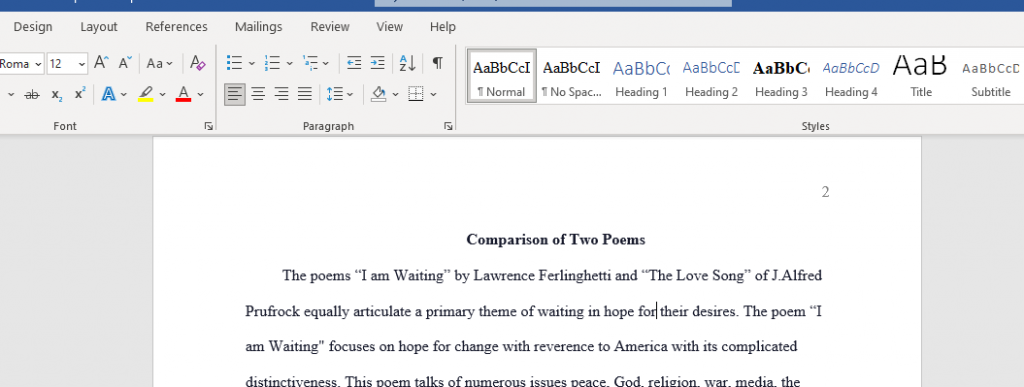Open the View tab
The height and width of the screenshot is (387, 1024).
click(x=389, y=27)
